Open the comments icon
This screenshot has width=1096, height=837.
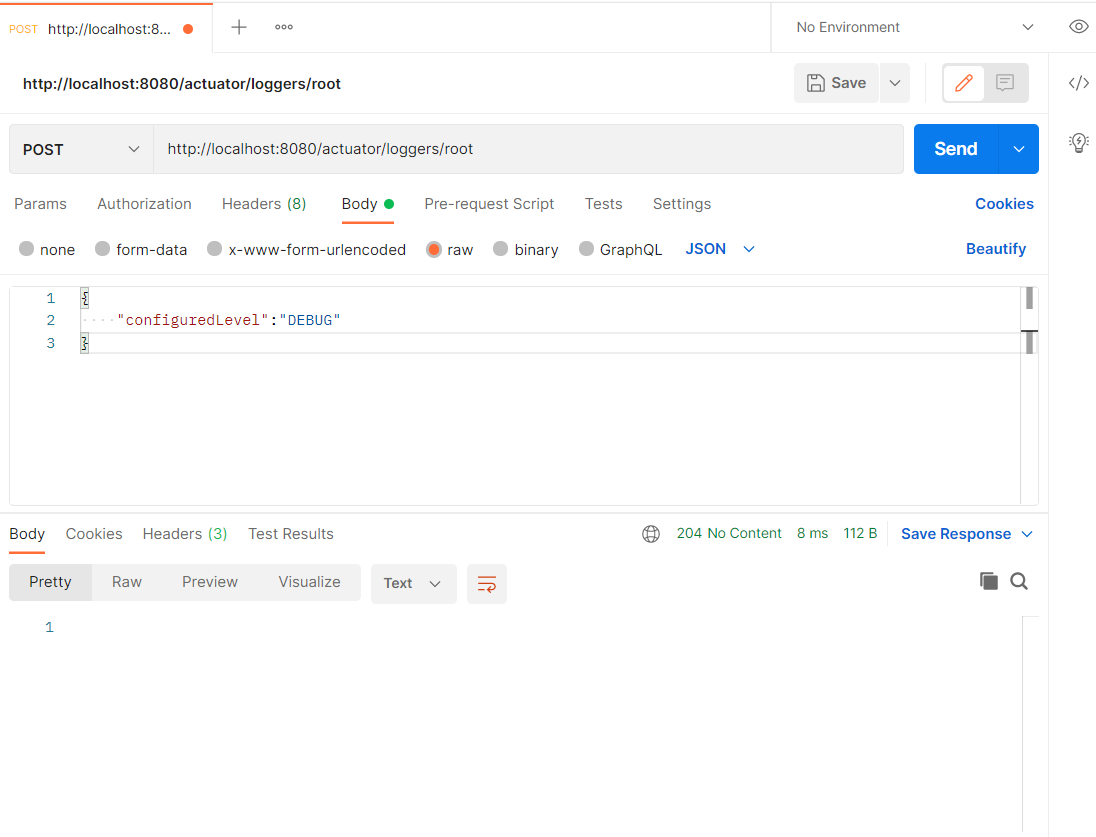pos(1005,83)
